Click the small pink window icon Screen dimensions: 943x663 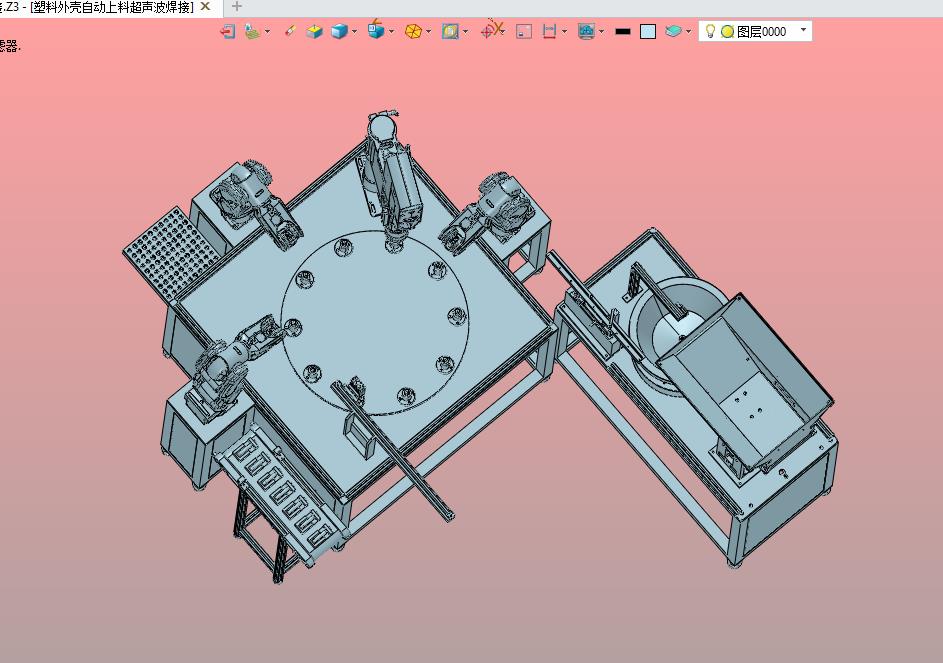point(524,31)
